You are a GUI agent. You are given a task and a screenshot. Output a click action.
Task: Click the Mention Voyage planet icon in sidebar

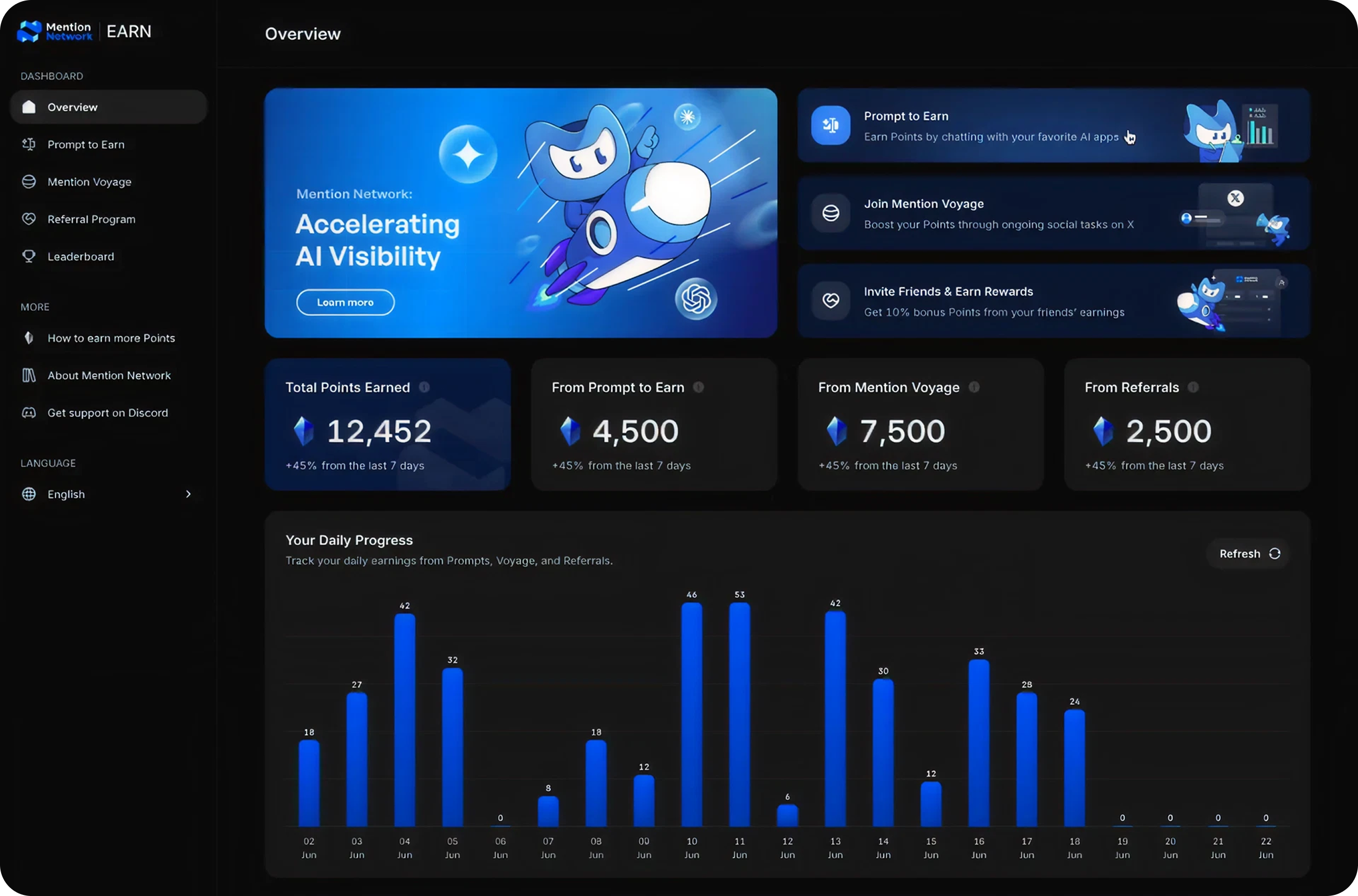pos(29,182)
